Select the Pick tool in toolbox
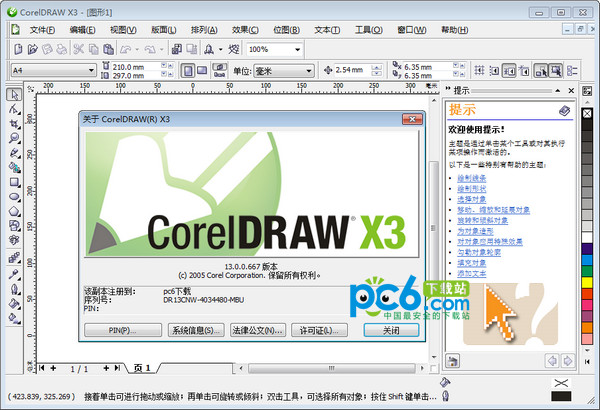The width and height of the screenshot is (600, 410). click(x=14, y=94)
